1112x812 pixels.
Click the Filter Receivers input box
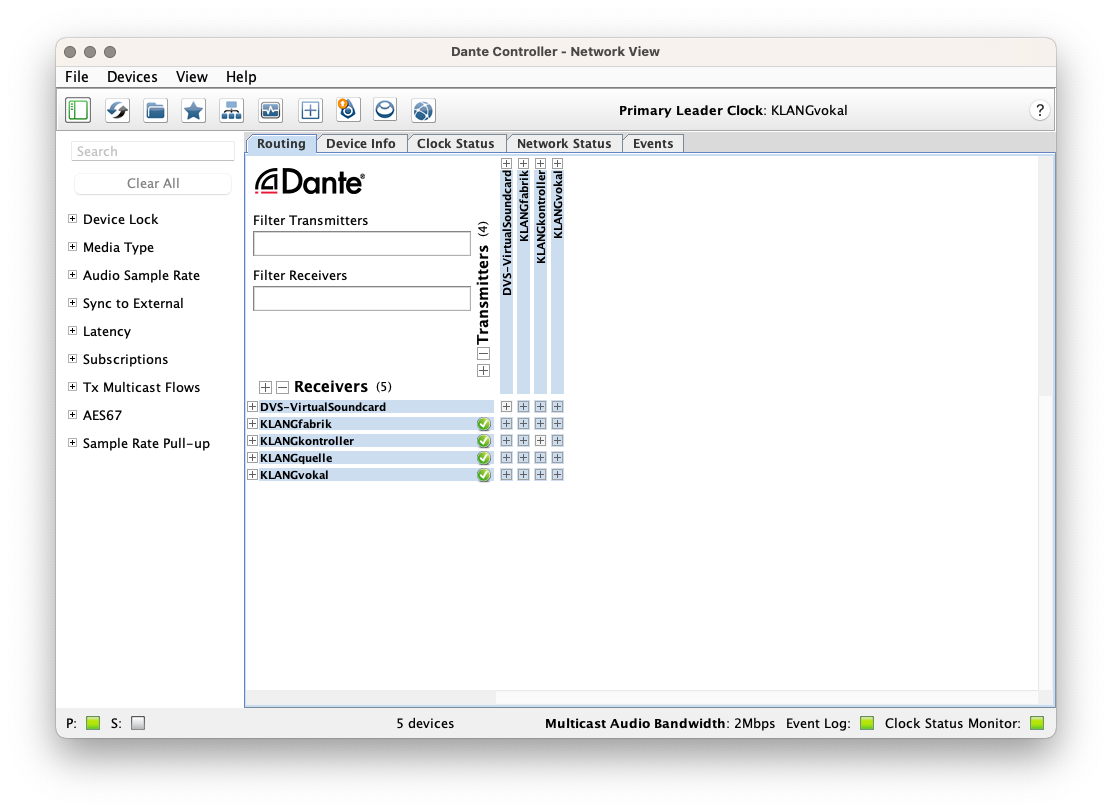click(x=362, y=299)
